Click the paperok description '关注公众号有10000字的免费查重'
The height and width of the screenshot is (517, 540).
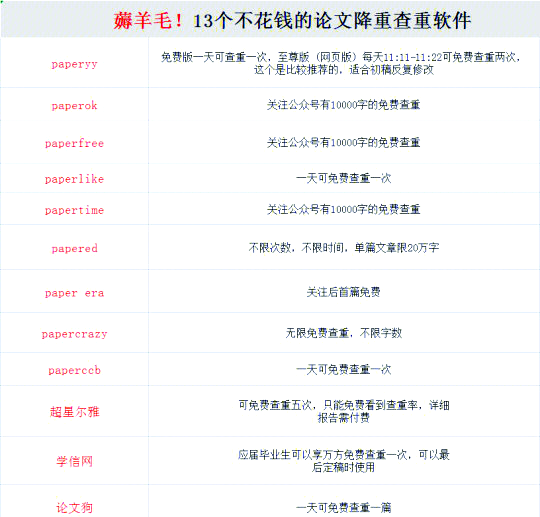[x=343, y=105]
